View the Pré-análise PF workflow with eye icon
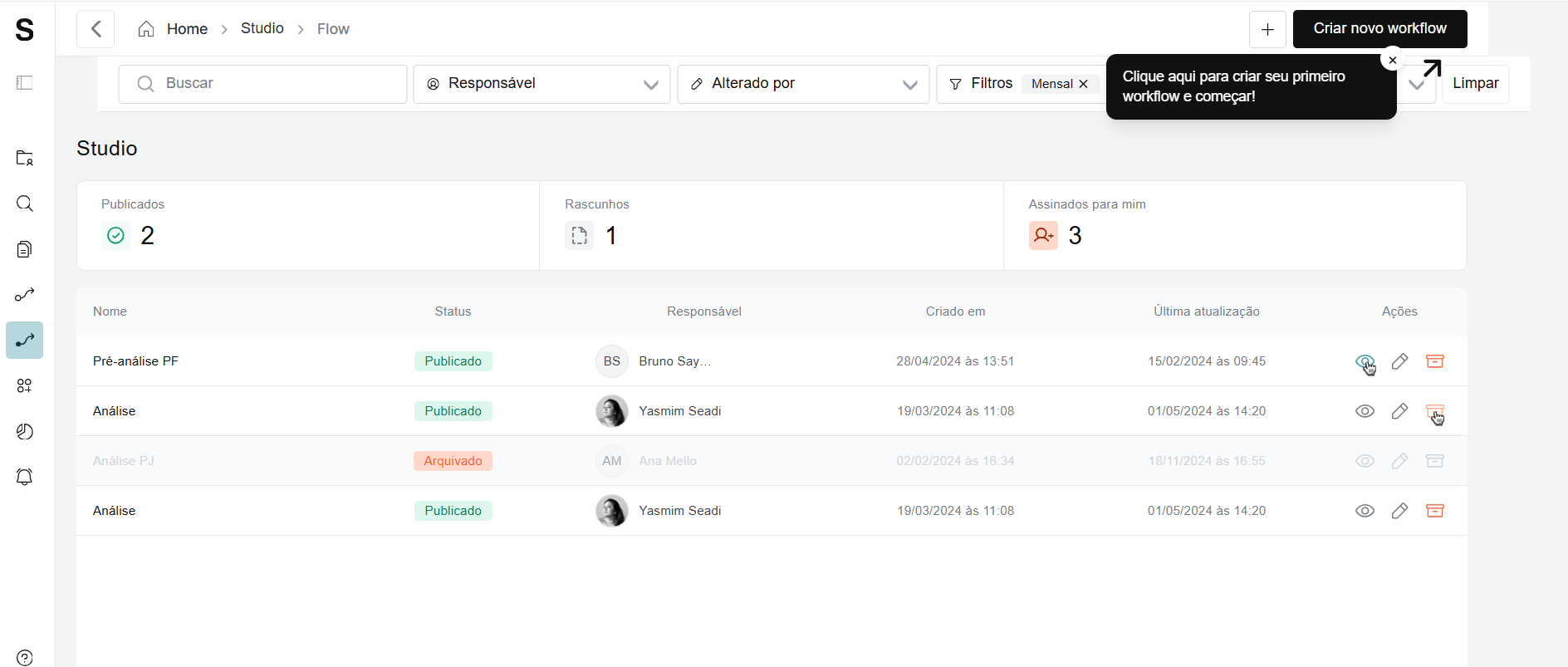 [x=1365, y=361]
